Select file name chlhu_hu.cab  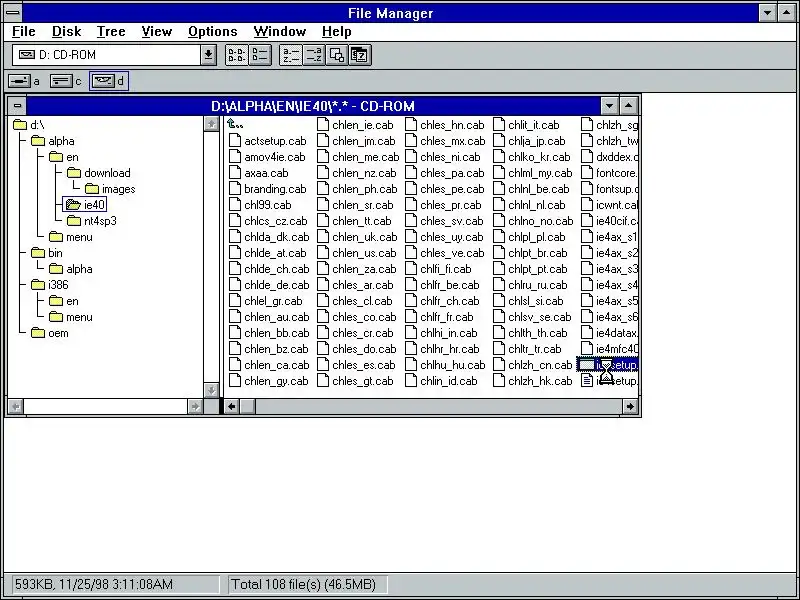pos(453,365)
